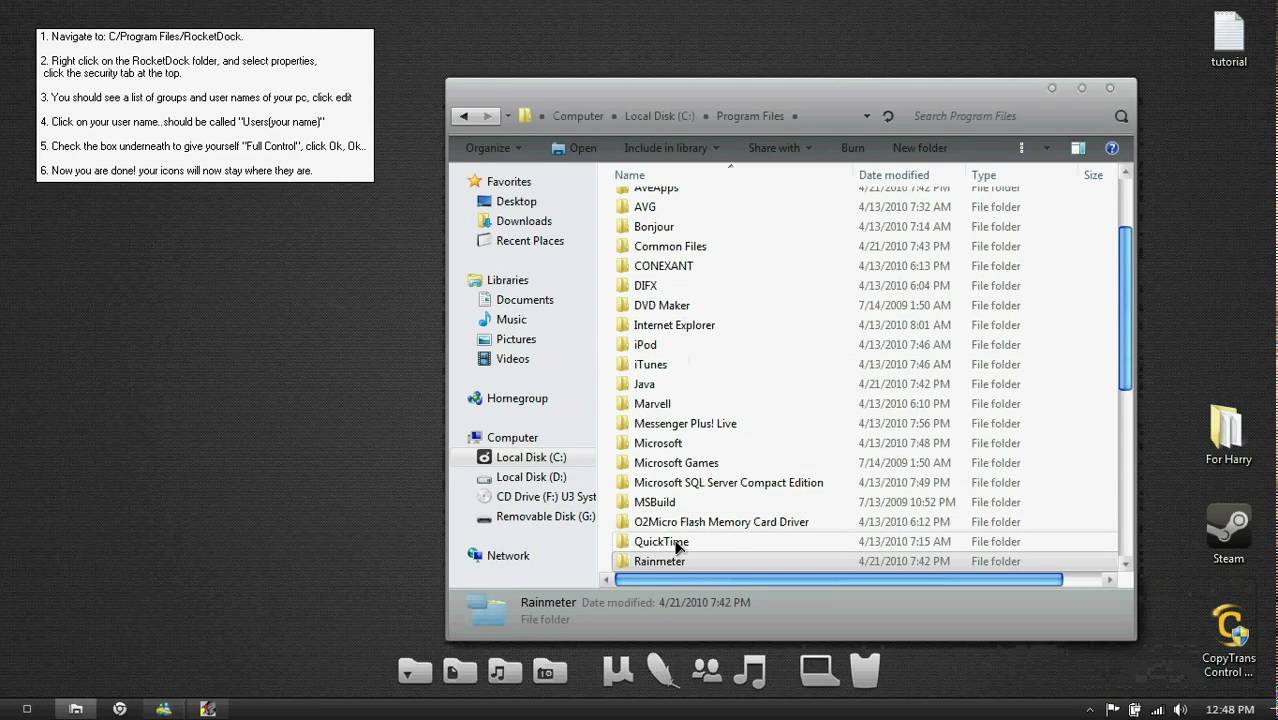Image resolution: width=1278 pixels, height=720 pixels.
Task: Click the horizontal scrollbar thumb
Action: coord(838,579)
